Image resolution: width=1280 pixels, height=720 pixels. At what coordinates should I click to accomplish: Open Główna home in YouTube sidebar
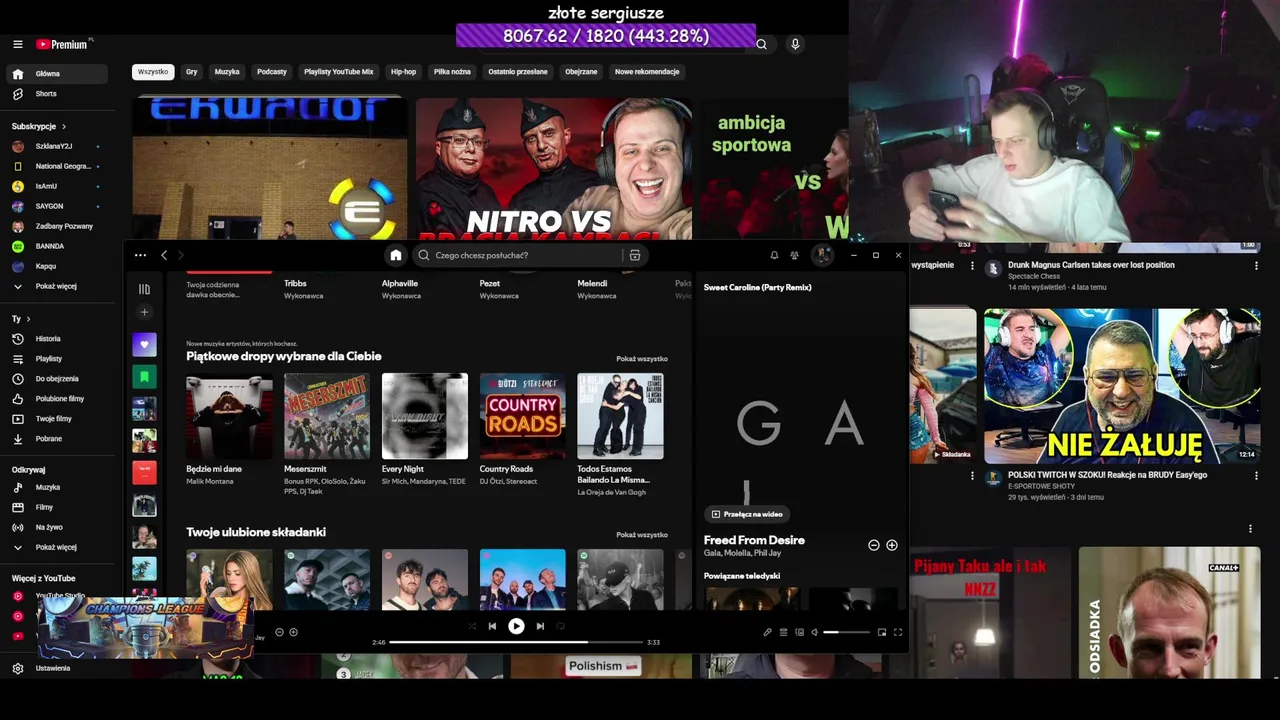[x=55, y=74]
